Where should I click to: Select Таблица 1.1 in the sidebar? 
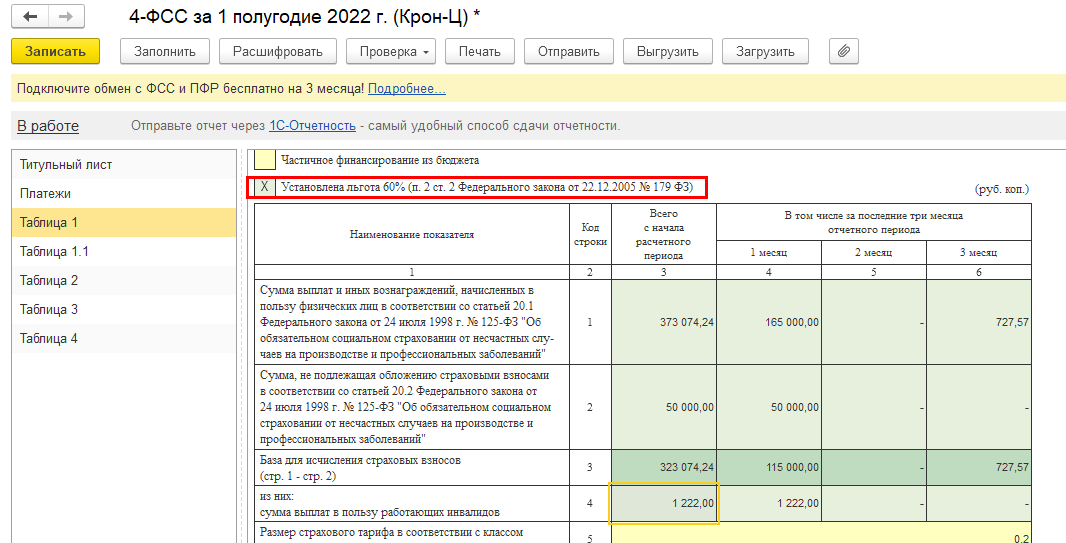(54, 251)
